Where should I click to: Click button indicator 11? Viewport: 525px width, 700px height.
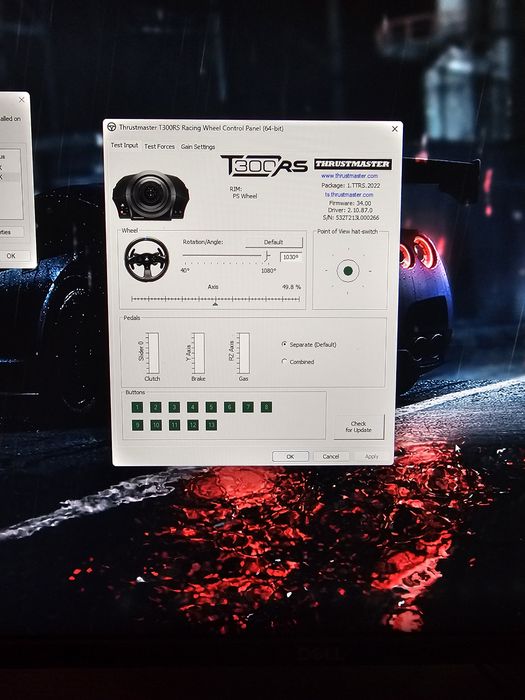(x=175, y=425)
